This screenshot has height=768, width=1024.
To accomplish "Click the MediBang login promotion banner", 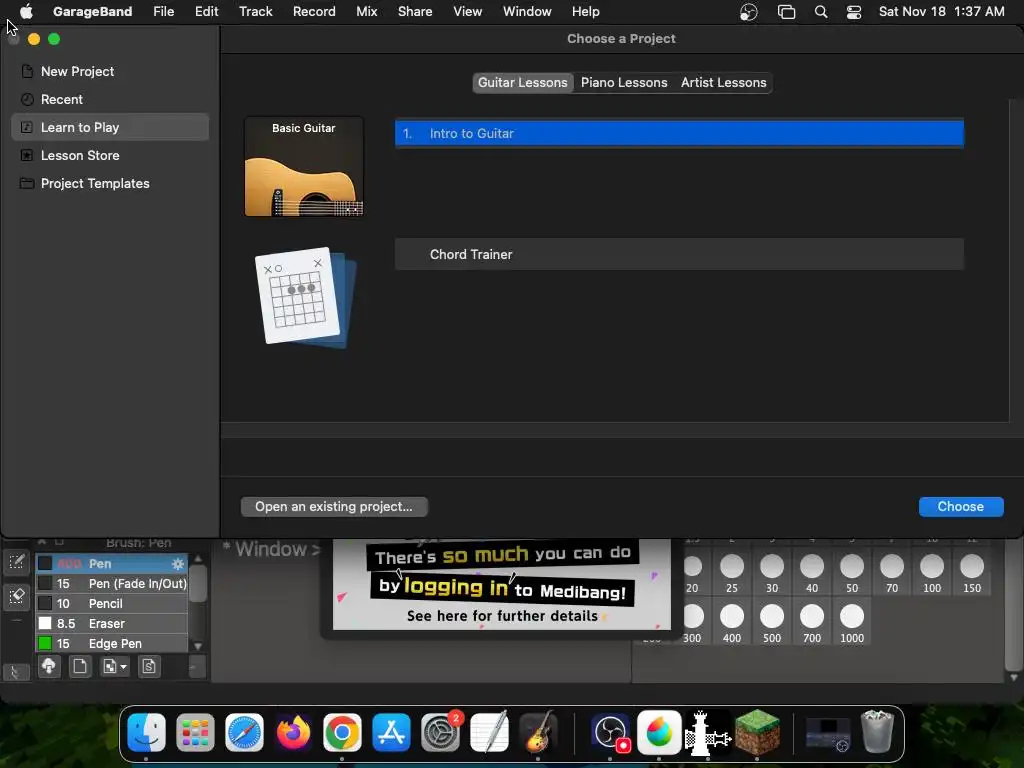I will click(502, 584).
